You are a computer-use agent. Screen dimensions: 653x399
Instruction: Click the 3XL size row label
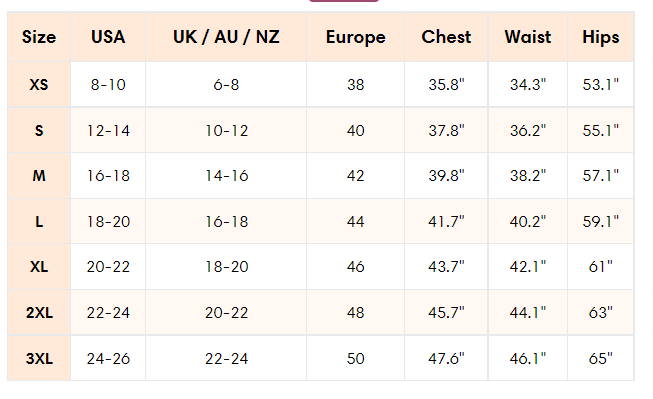coord(39,358)
